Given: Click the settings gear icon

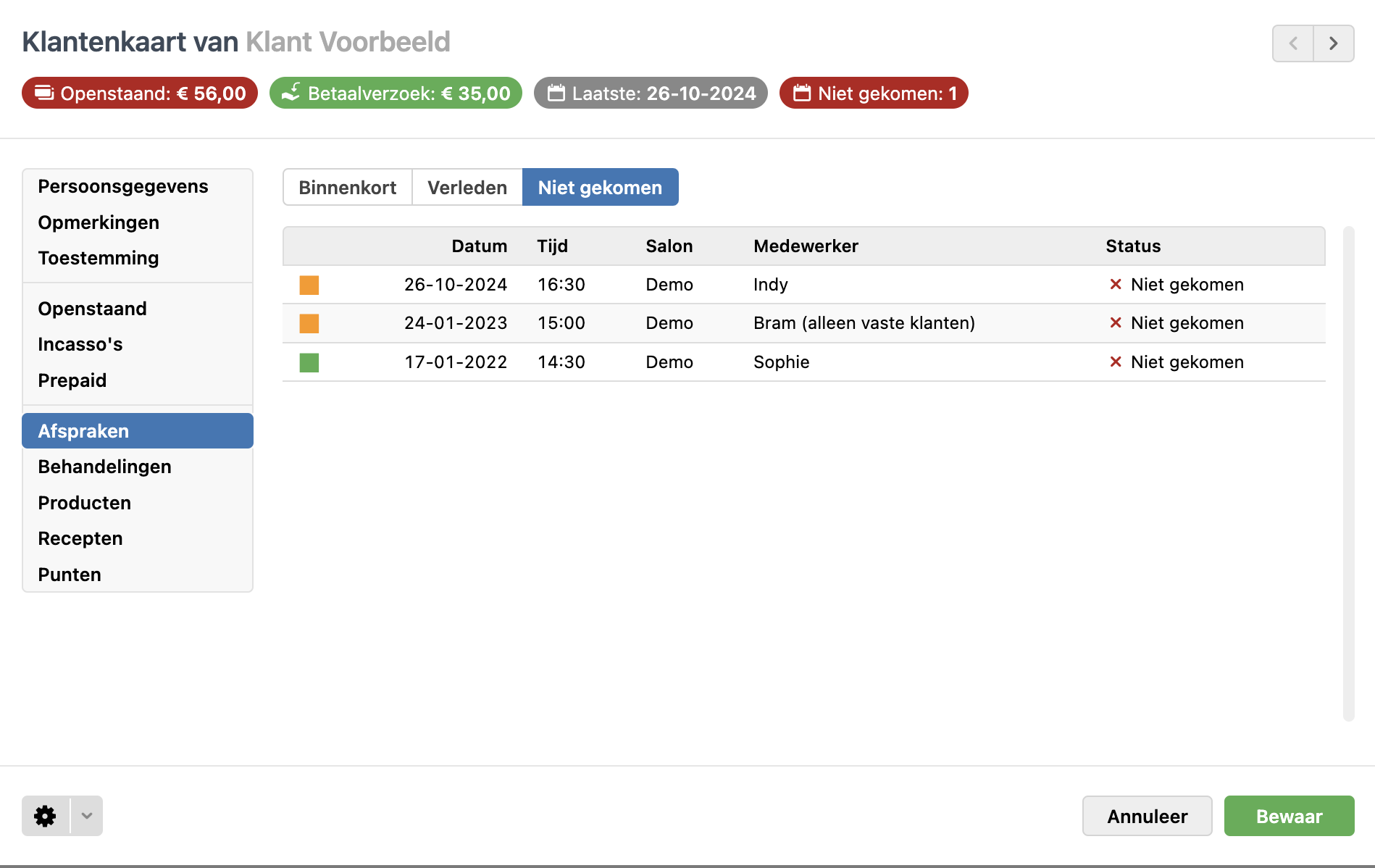Looking at the screenshot, I should tap(46, 816).
